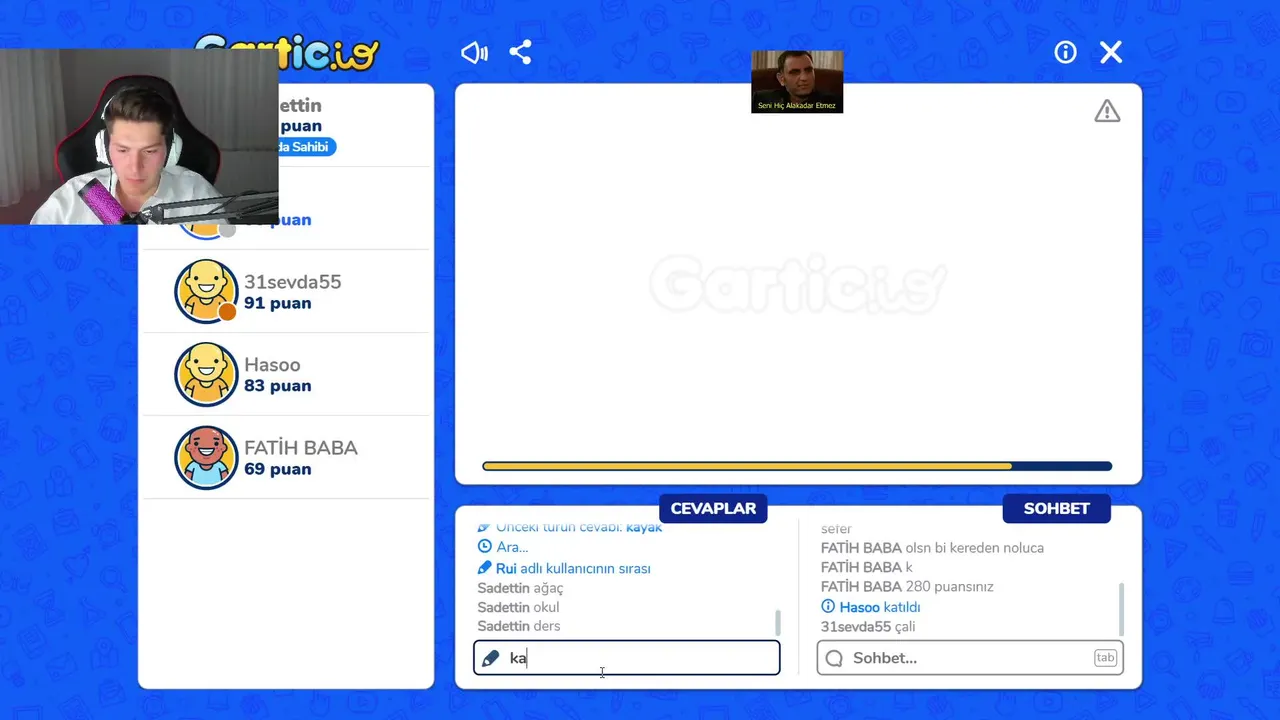The image size is (1280, 720).
Task: Open the room info icon
Action: click(1065, 52)
